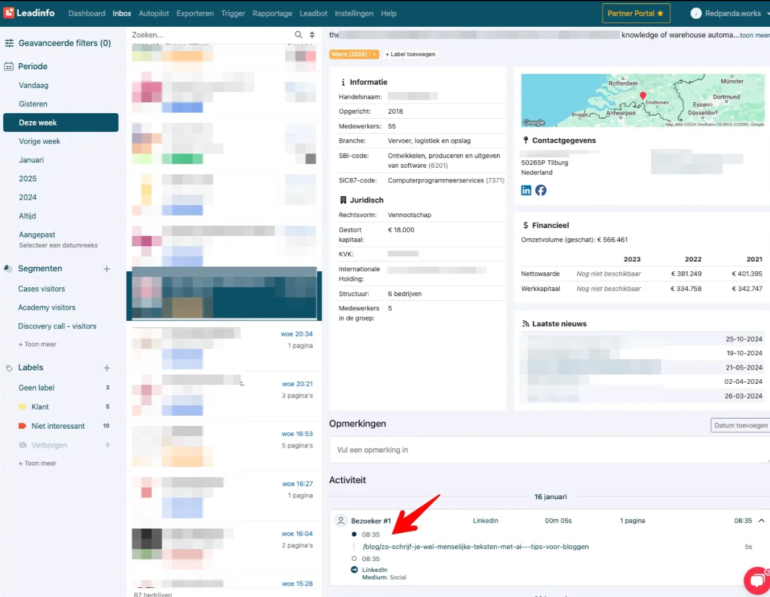The height and width of the screenshot is (597, 770).
Task: Expand Toon meer under Labels
Action: [x=37, y=463]
